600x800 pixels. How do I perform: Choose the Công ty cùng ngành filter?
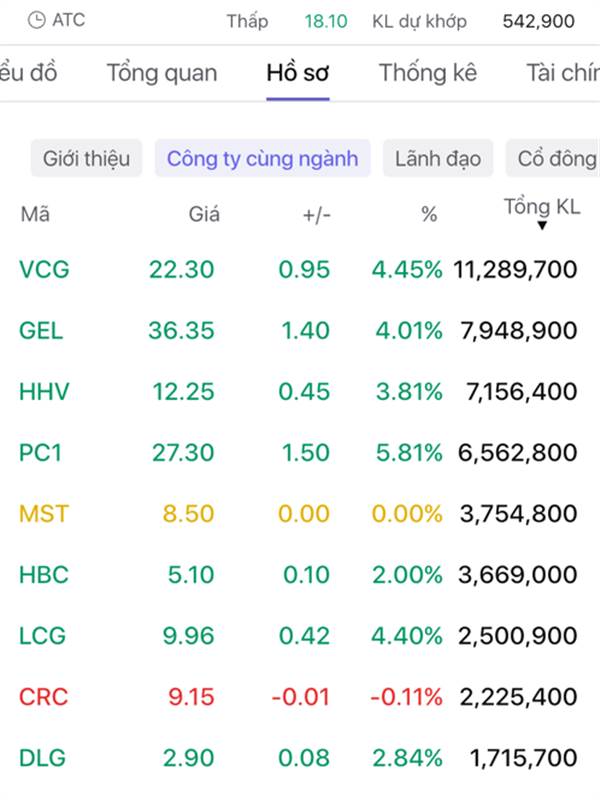[262, 159]
